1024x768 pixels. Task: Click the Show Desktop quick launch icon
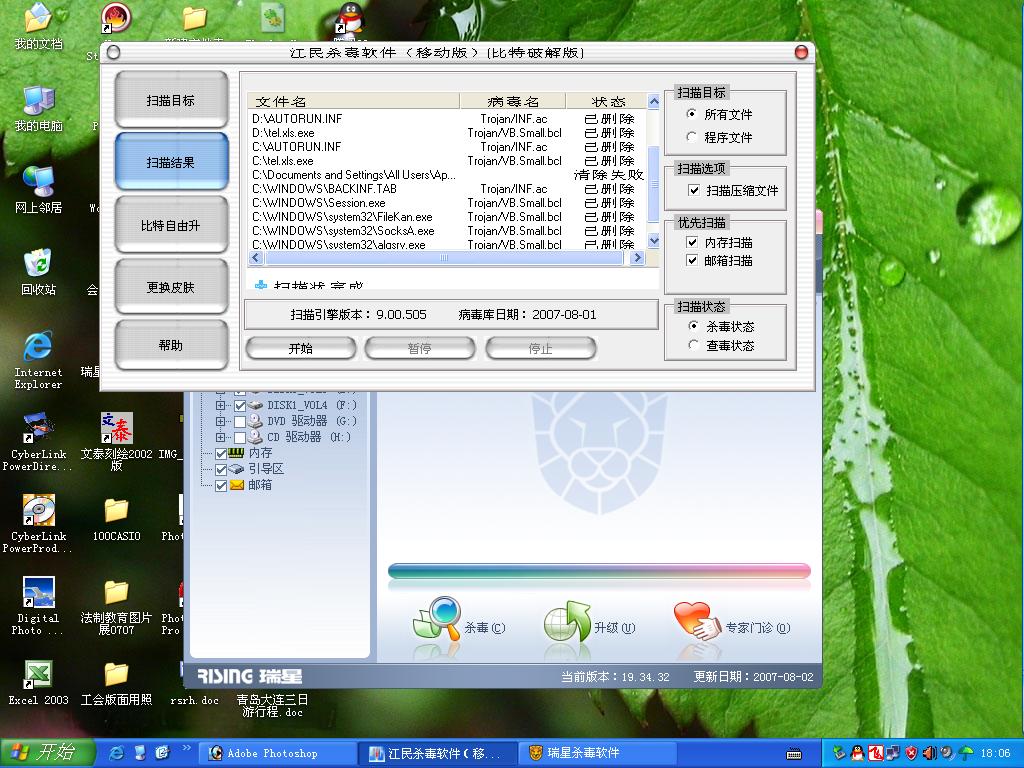click(140, 753)
